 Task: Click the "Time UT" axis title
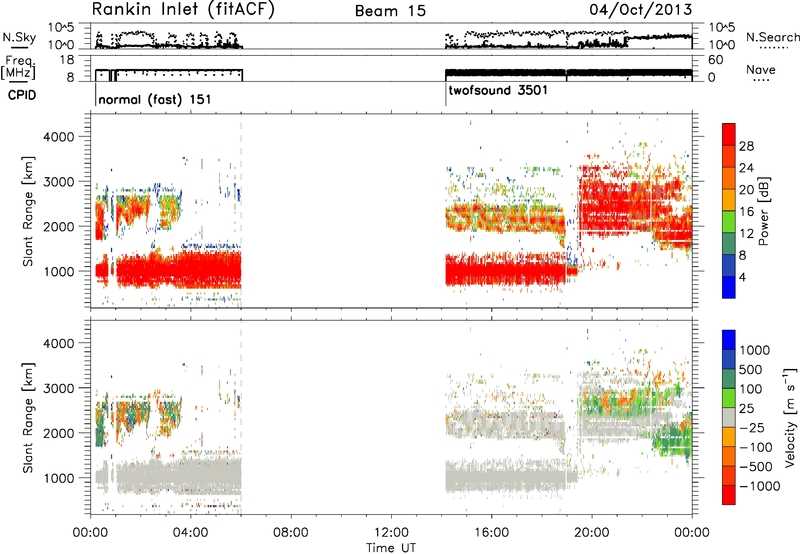pos(391,548)
